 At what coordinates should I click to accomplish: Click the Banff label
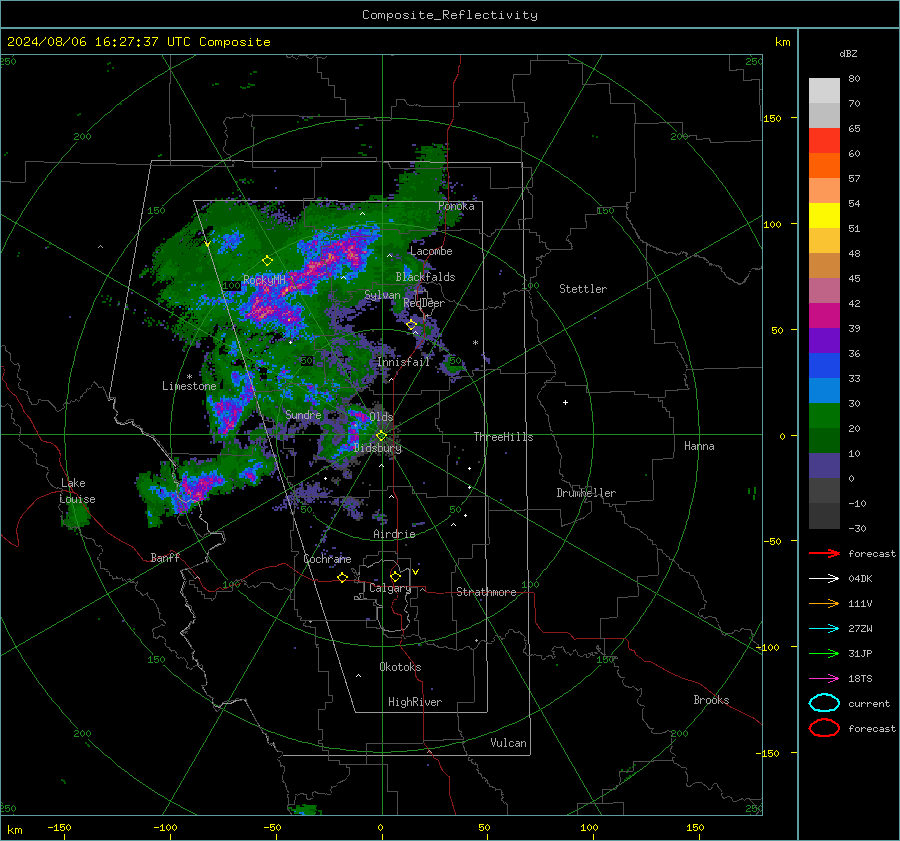pos(165,558)
